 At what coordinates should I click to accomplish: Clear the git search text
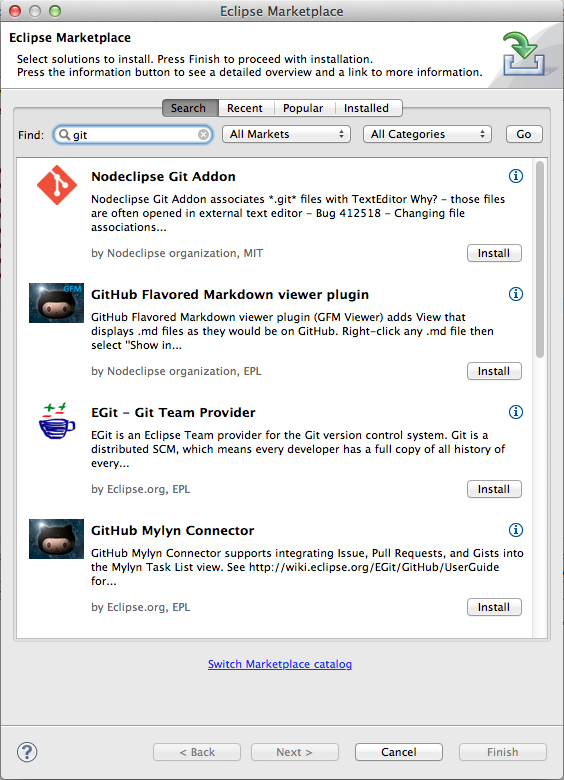pyautogui.click(x=203, y=135)
